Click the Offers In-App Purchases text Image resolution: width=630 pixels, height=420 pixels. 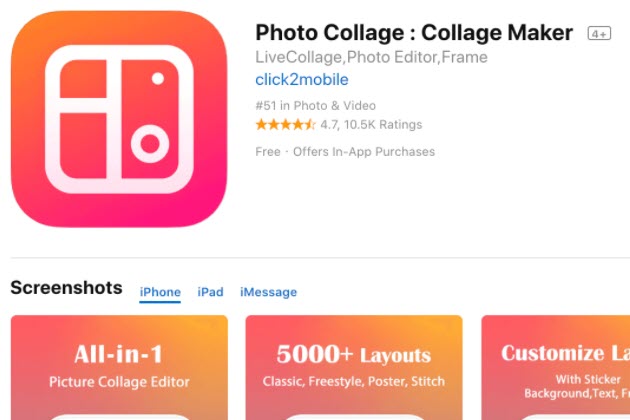tap(364, 152)
